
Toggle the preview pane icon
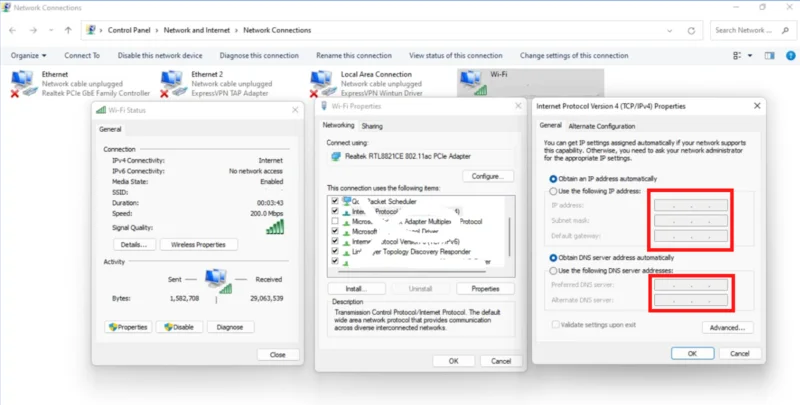(x=770, y=55)
